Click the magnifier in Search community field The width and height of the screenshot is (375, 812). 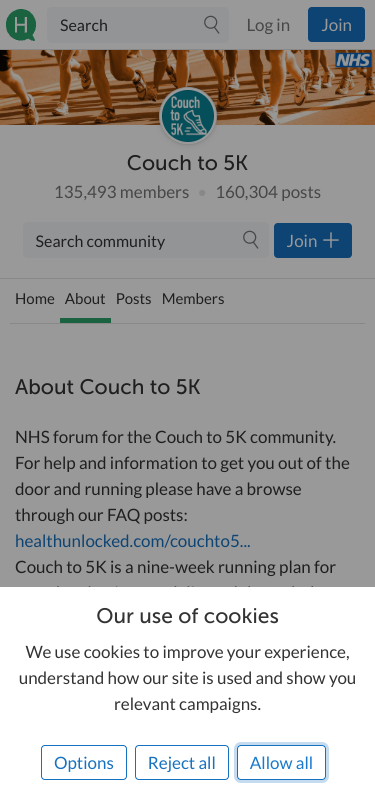(251, 240)
